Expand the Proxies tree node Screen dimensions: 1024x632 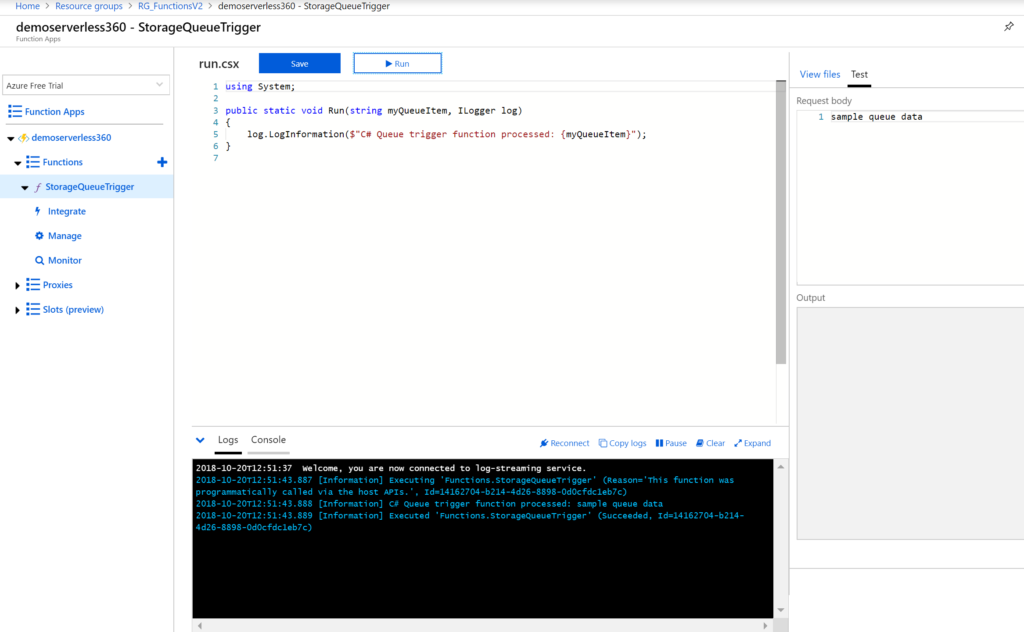coord(18,286)
